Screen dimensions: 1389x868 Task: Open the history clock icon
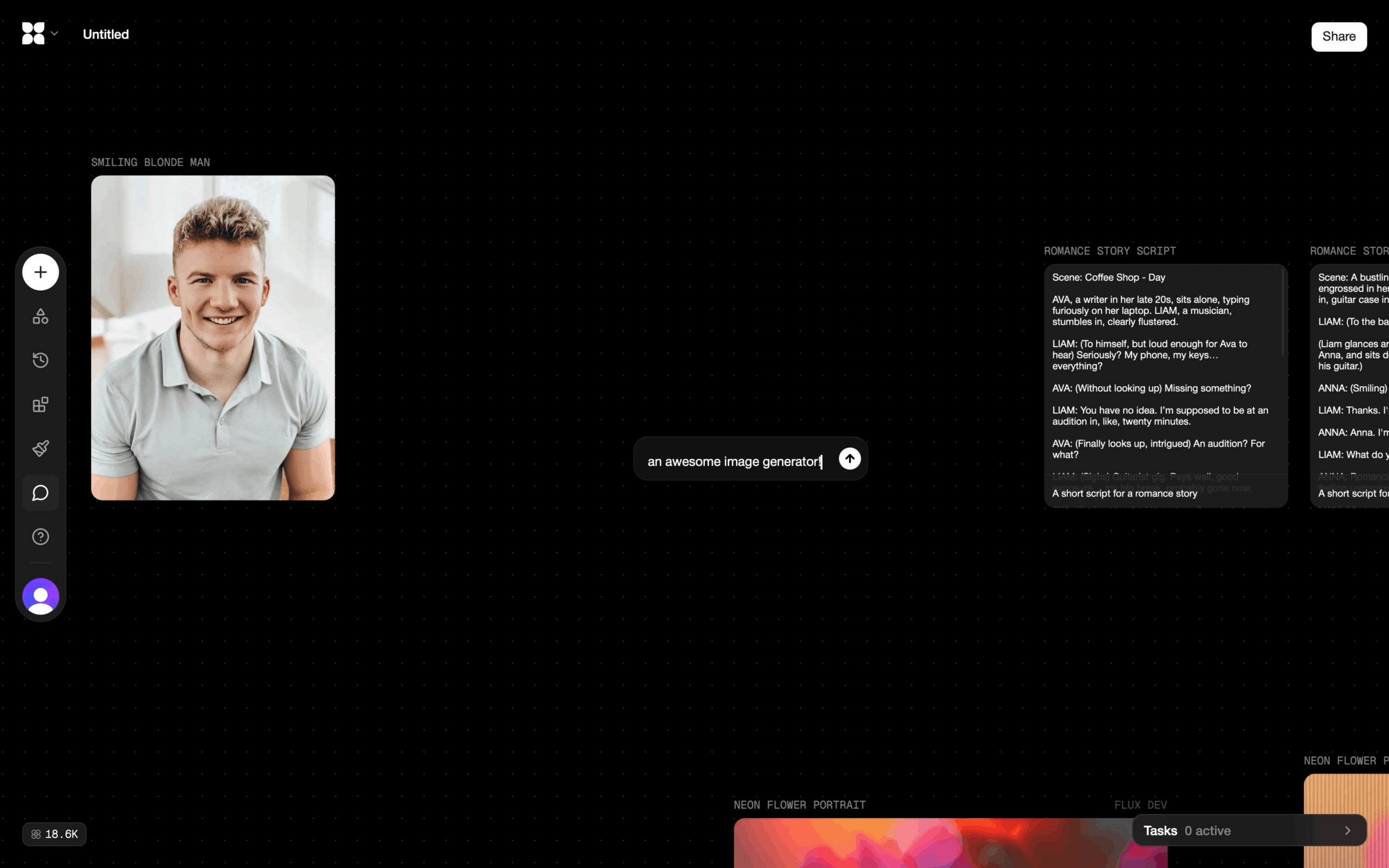pyautogui.click(x=40, y=361)
